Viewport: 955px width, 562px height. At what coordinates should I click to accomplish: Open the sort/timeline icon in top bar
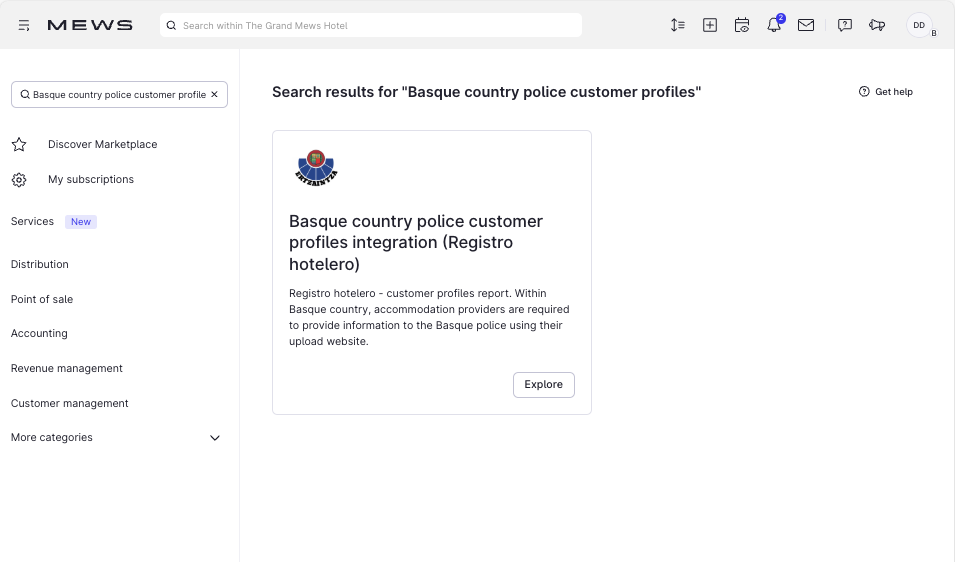coord(677,25)
